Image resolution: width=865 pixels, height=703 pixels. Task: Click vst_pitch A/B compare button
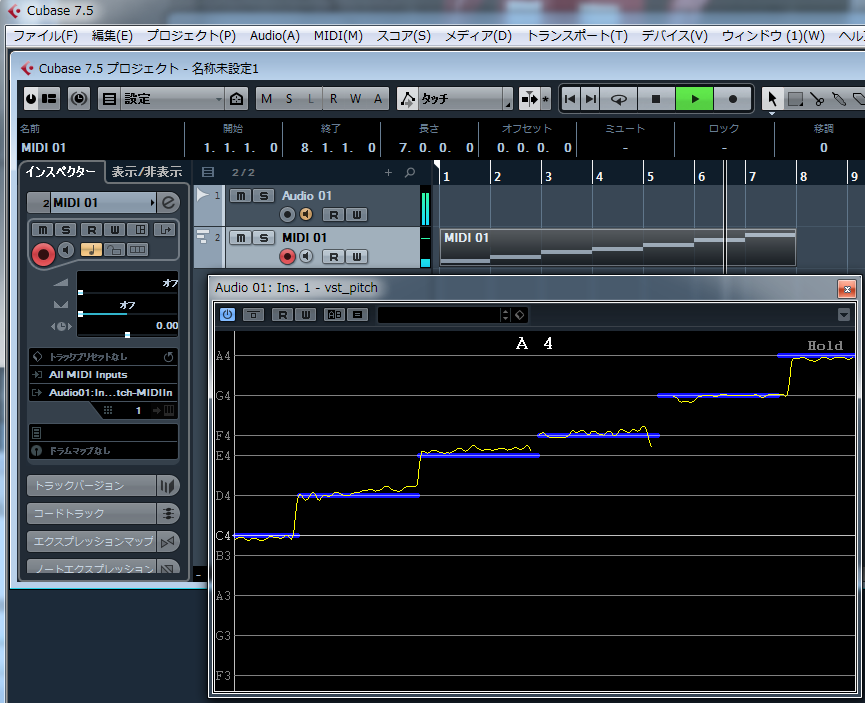click(334, 315)
